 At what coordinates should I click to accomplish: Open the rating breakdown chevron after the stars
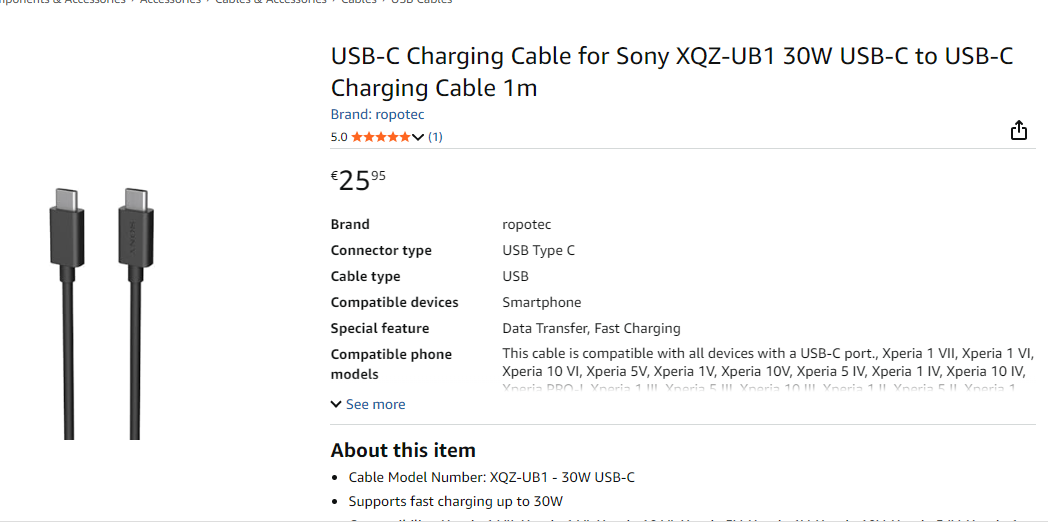click(x=418, y=137)
